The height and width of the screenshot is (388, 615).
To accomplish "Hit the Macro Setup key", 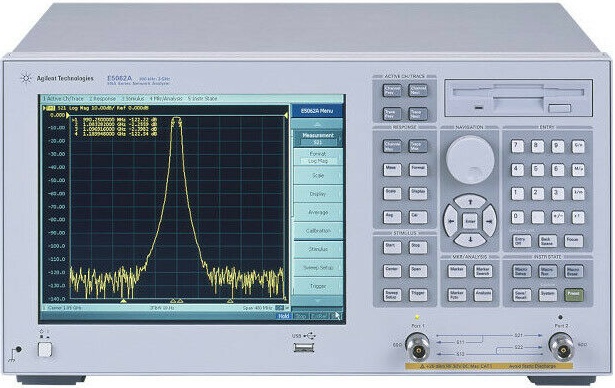I will (522, 271).
